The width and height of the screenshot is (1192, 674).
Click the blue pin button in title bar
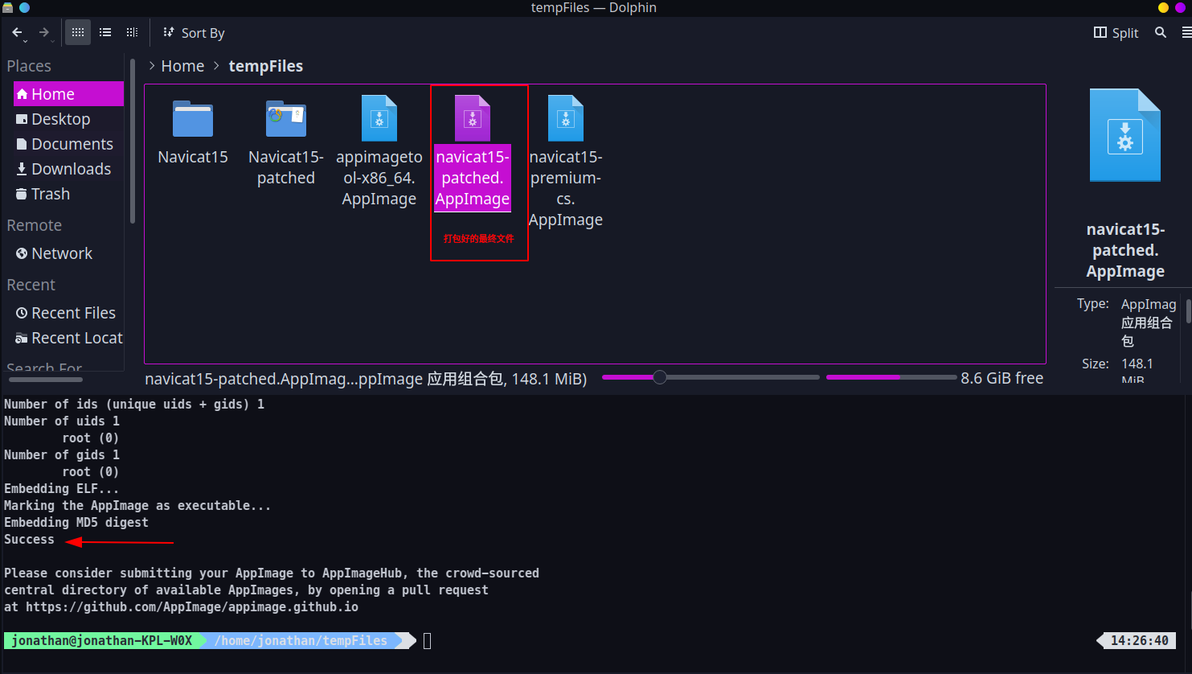pyautogui.click(x=24, y=8)
